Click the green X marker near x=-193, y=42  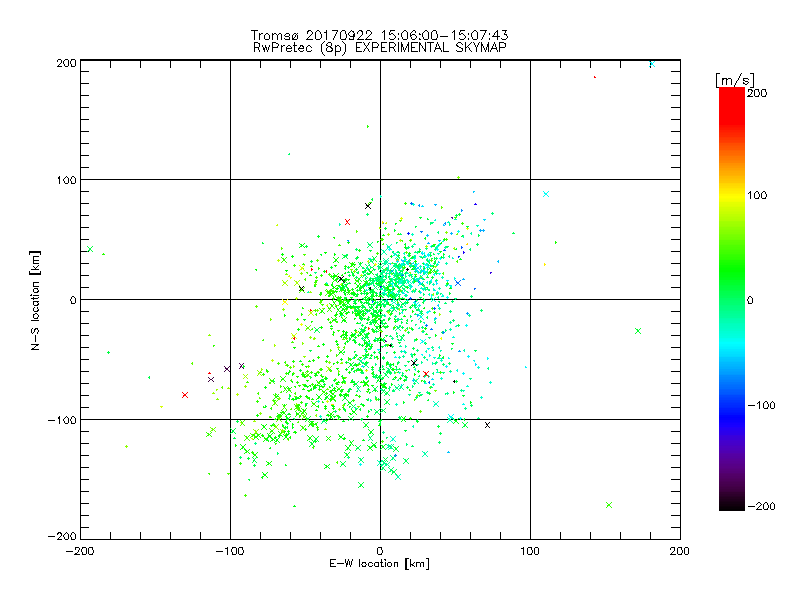tap(90, 249)
